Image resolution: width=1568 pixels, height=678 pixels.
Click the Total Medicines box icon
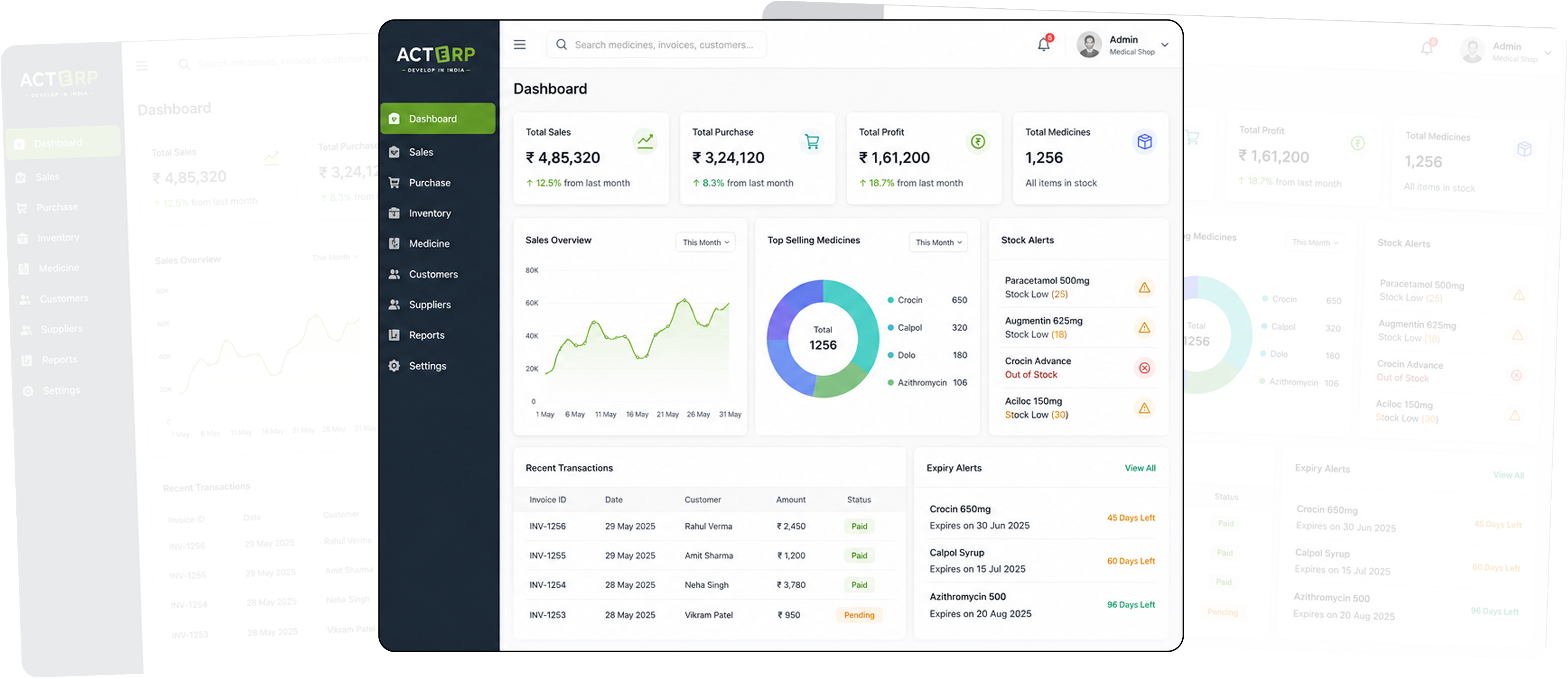coord(1144,141)
